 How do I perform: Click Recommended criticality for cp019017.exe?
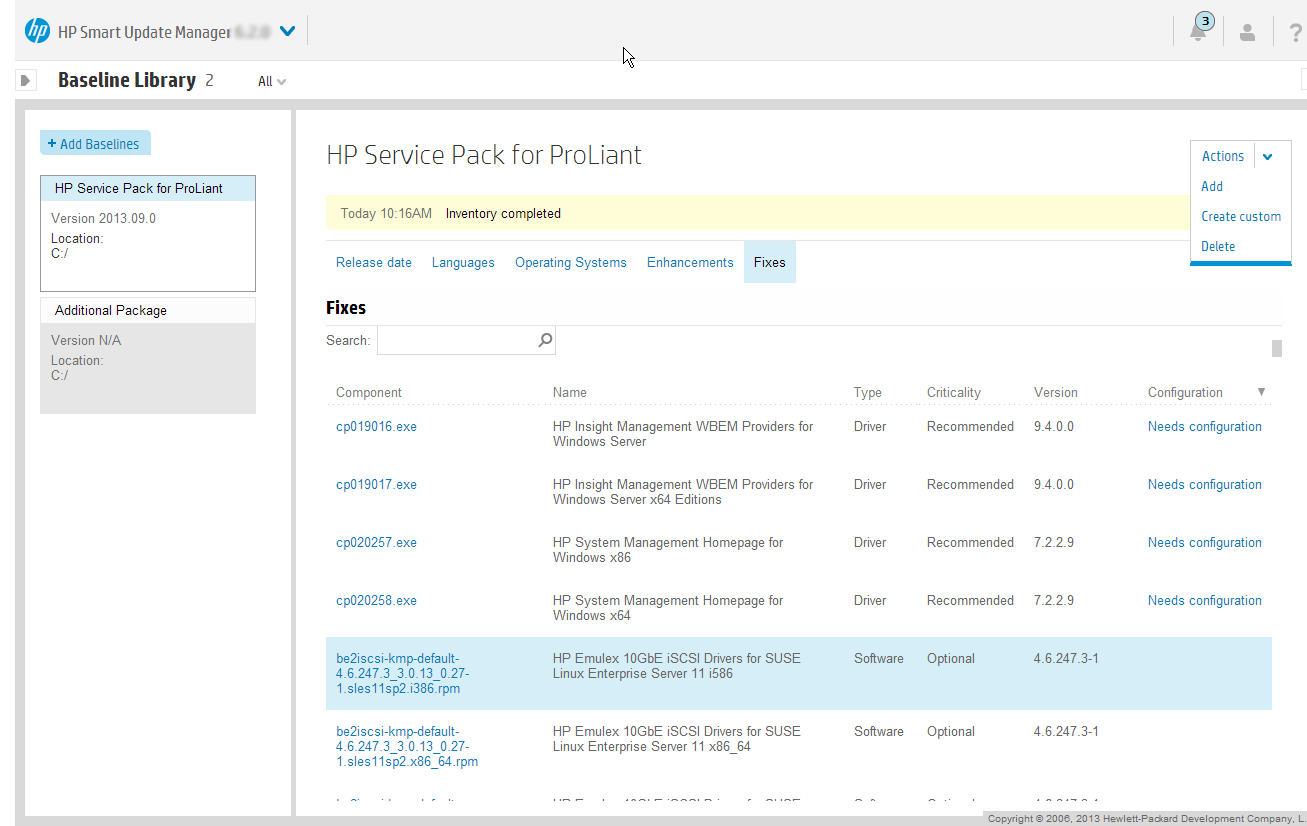(x=970, y=484)
